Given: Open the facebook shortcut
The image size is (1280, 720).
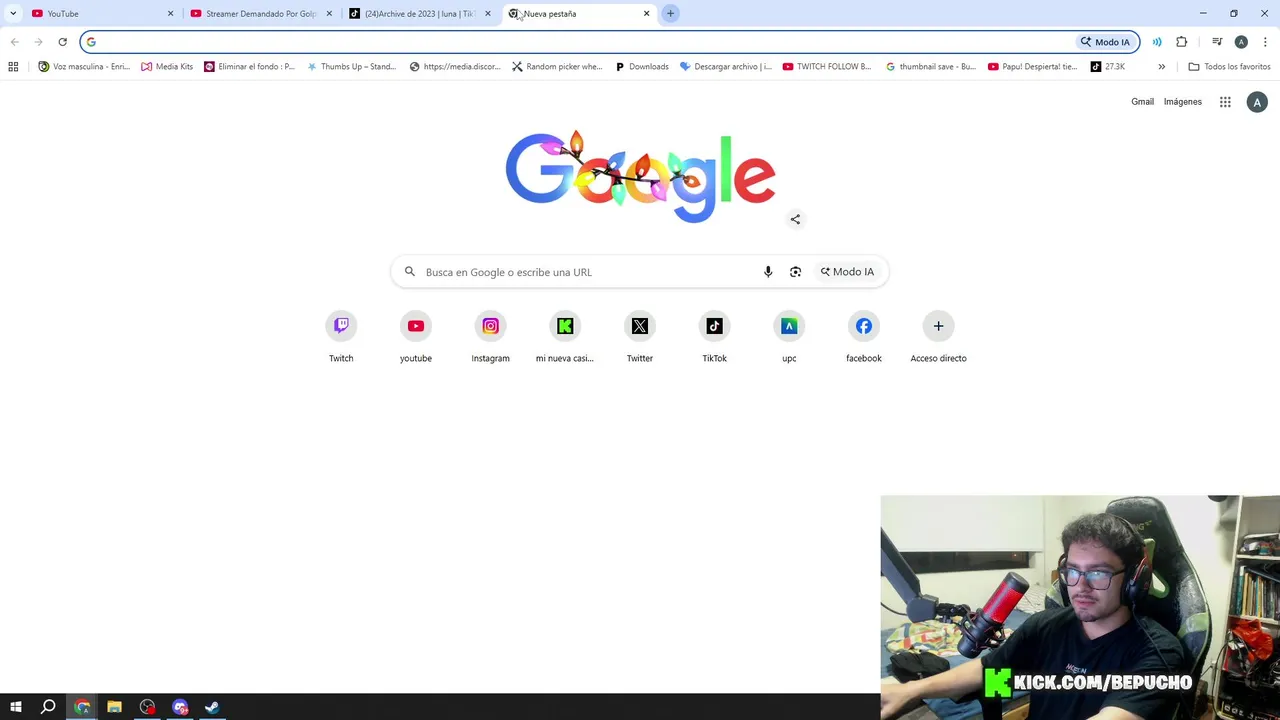Looking at the screenshot, I should click(864, 338).
